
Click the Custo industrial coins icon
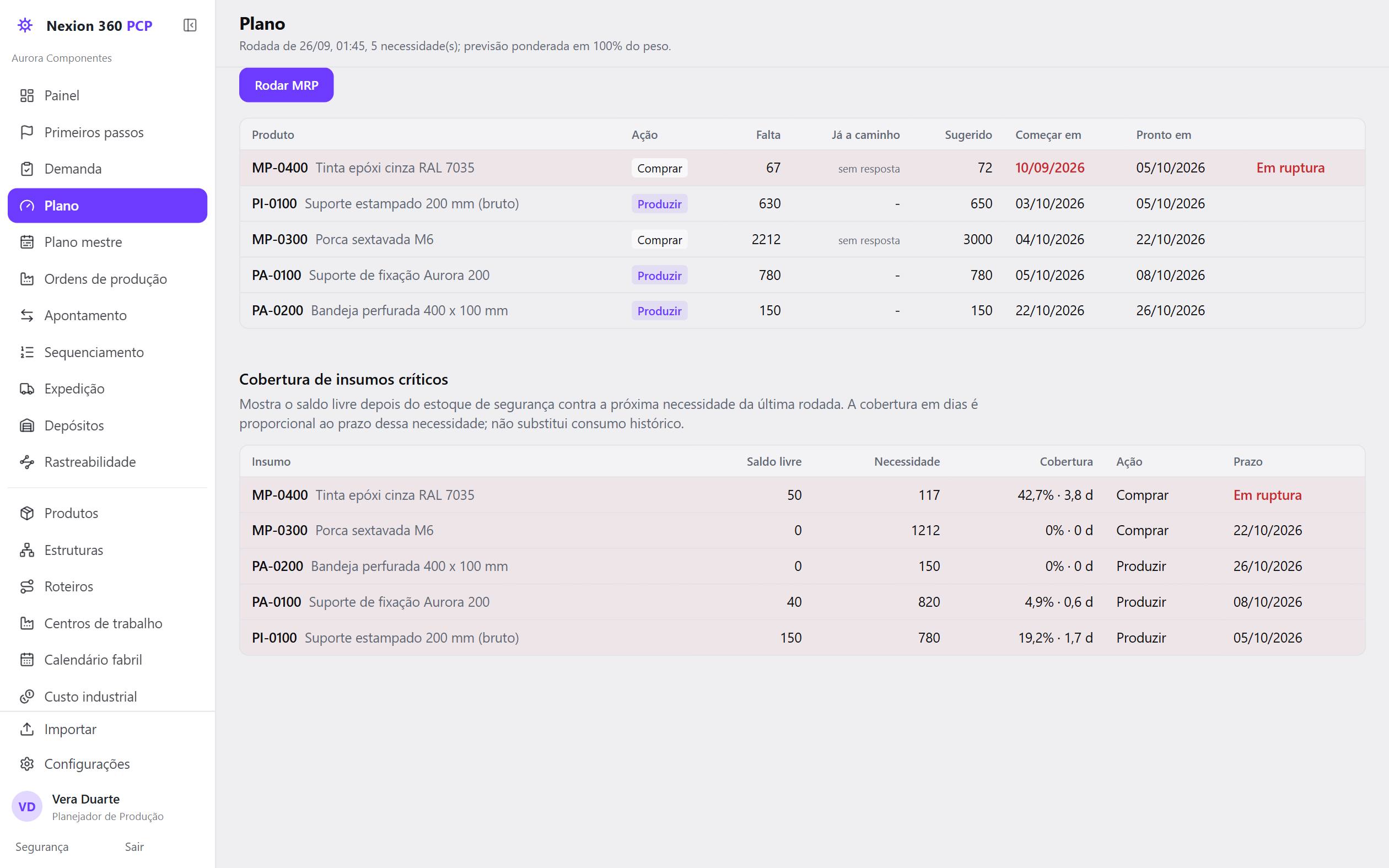click(27, 697)
